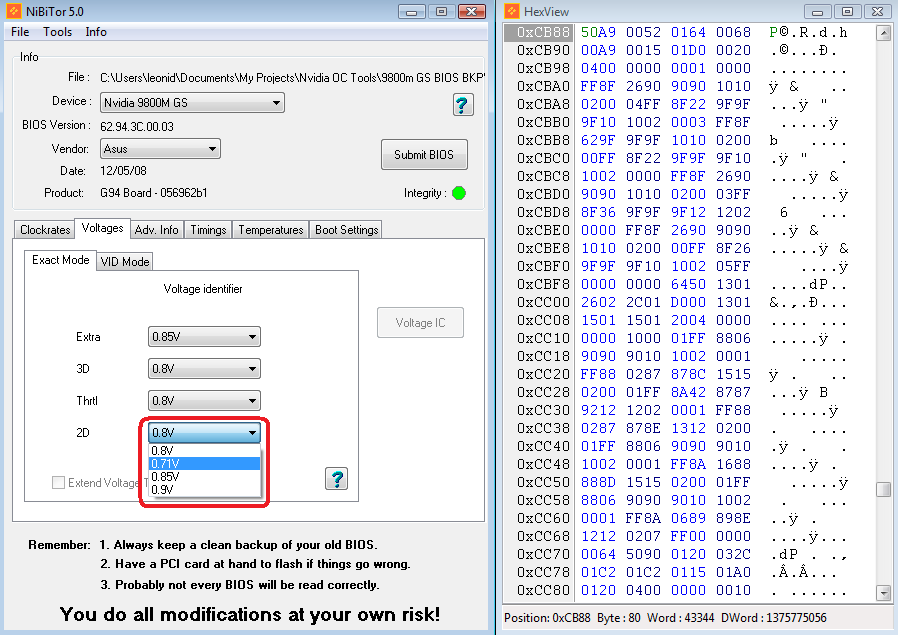898x635 pixels.
Task: Click the 0xCC48 offset in HexView
Action: [x=543, y=464]
